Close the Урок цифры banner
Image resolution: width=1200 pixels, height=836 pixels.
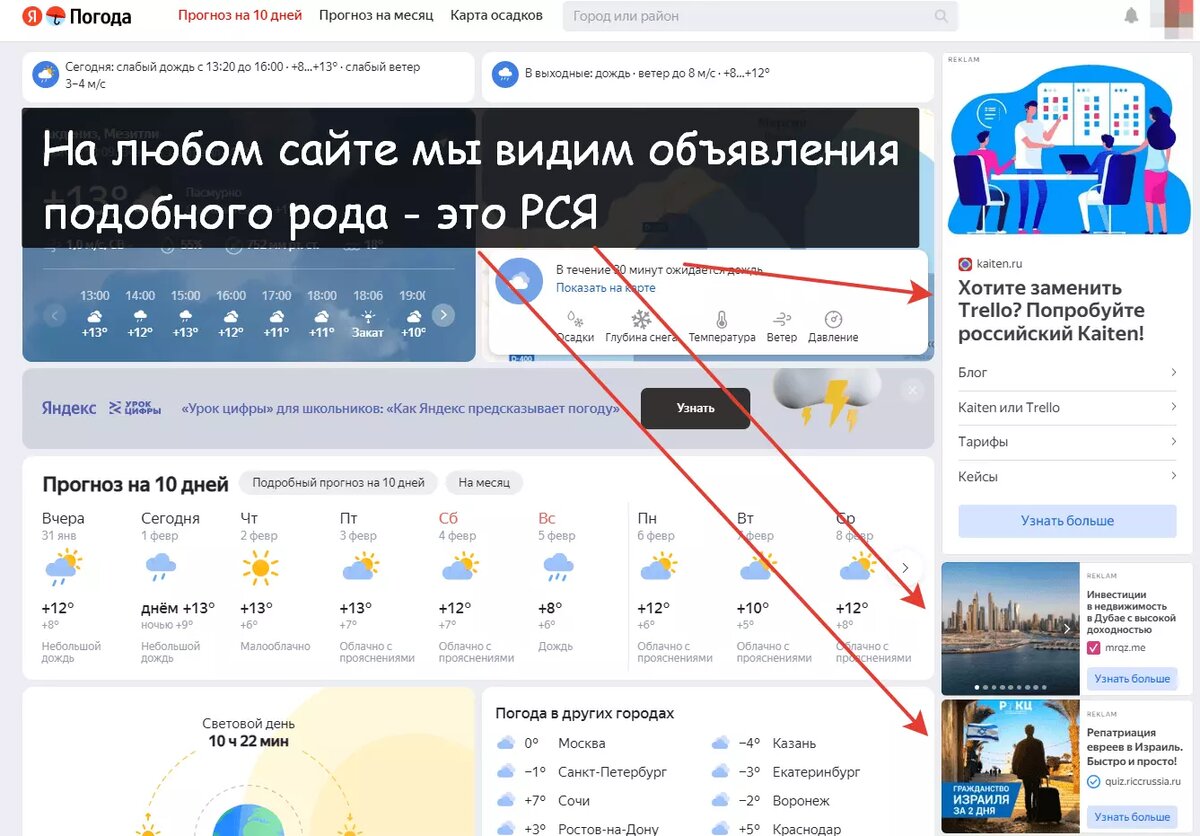click(x=910, y=391)
